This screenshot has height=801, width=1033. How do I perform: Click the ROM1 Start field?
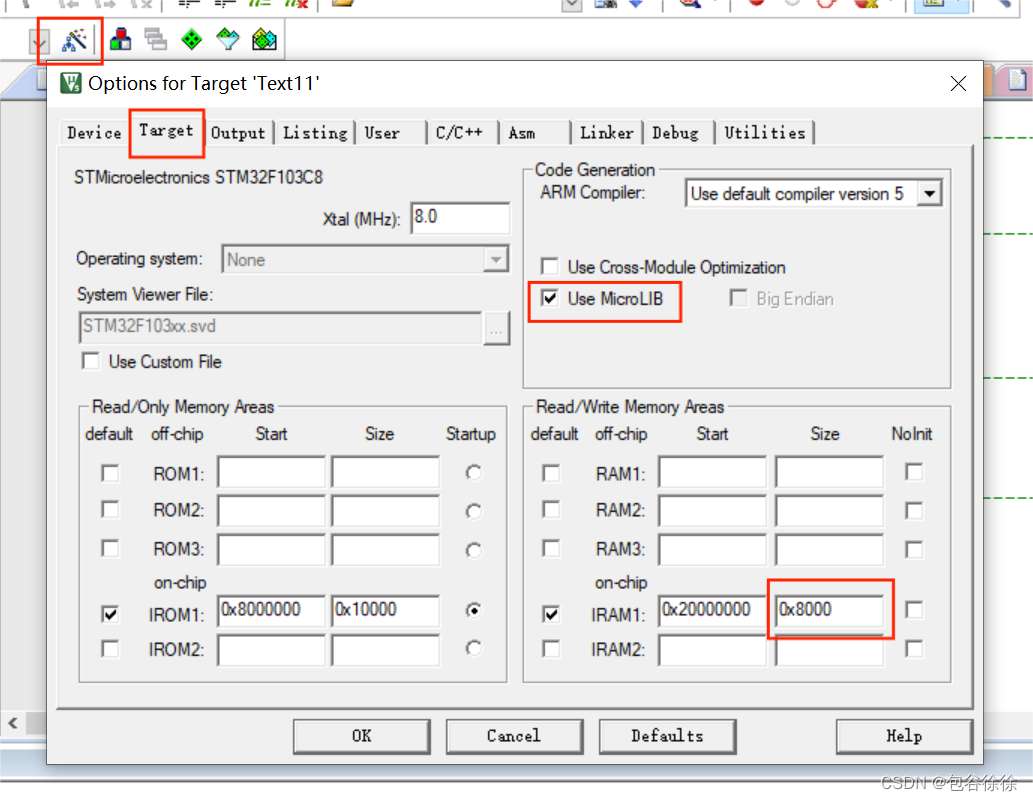tap(271, 472)
